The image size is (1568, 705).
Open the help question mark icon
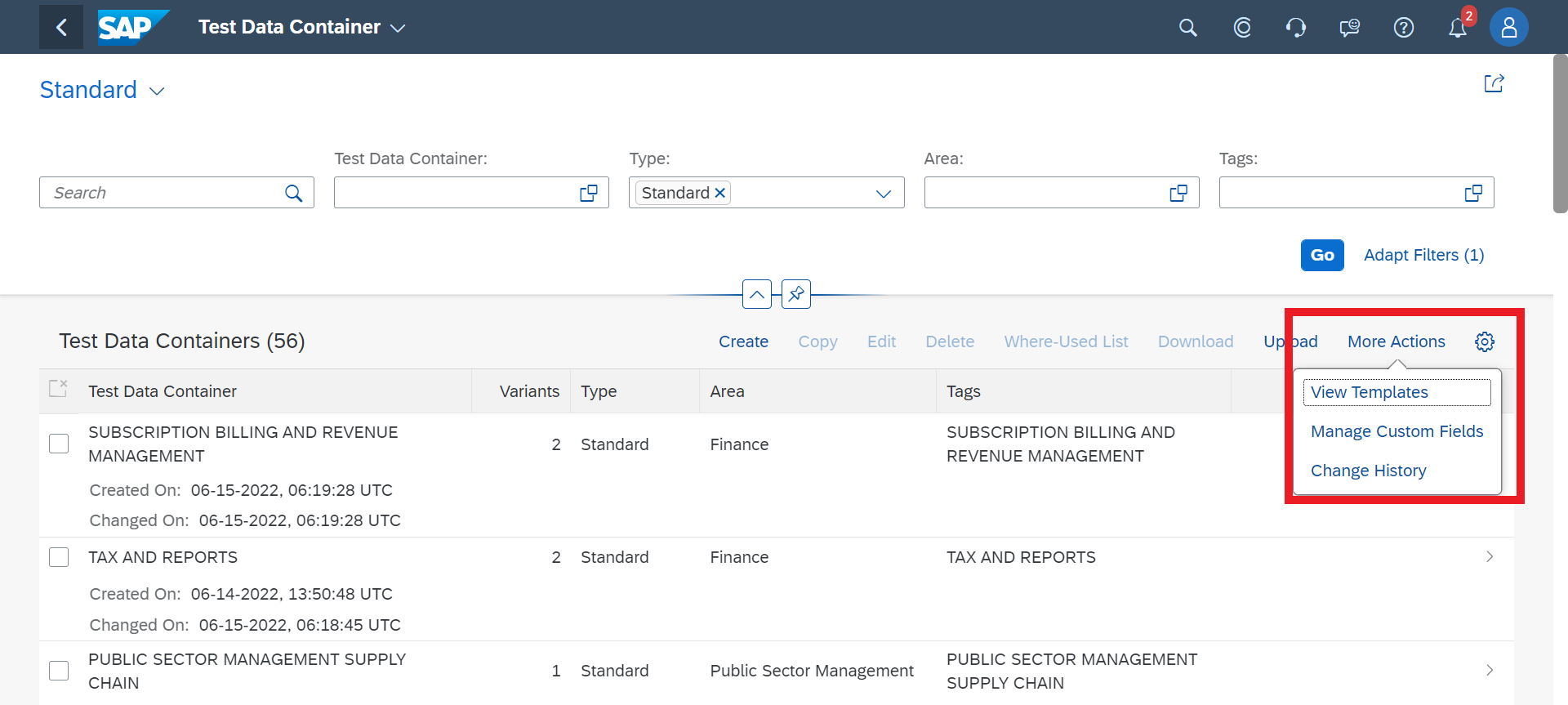pyautogui.click(x=1404, y=28)
